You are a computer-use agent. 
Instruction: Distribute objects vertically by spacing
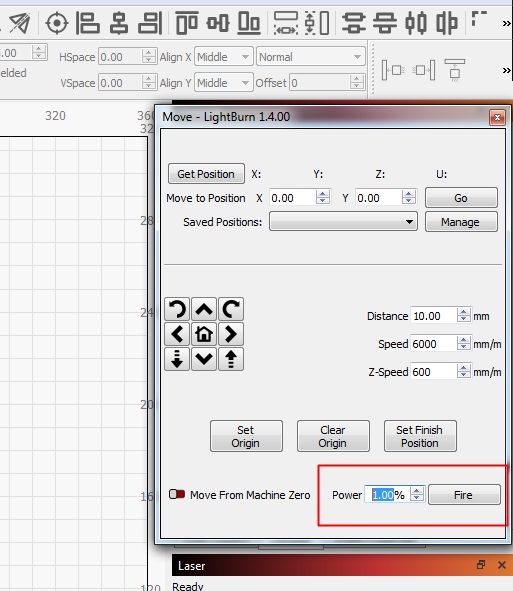point(354,23)
